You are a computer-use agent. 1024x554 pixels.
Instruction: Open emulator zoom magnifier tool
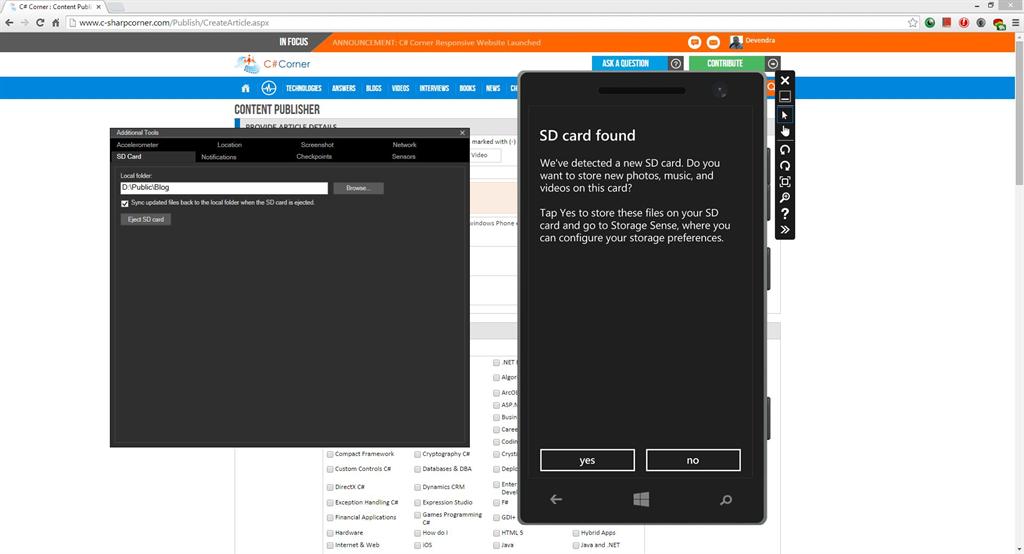click(x=785, y=197)
